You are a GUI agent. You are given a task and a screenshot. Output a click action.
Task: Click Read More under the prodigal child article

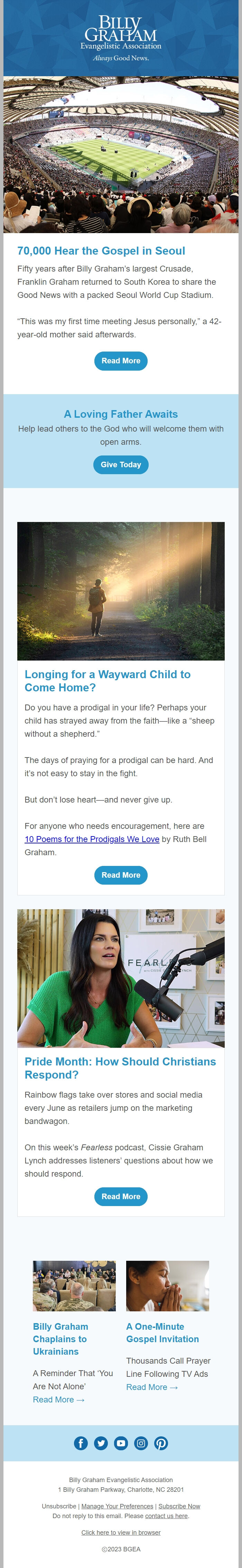click(121, 875)
